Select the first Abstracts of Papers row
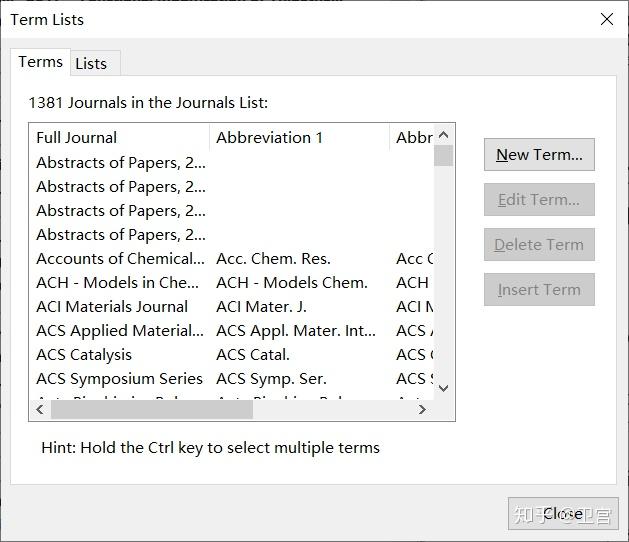The width and height of the screenshot is (629, 542). tap(120, 162)
